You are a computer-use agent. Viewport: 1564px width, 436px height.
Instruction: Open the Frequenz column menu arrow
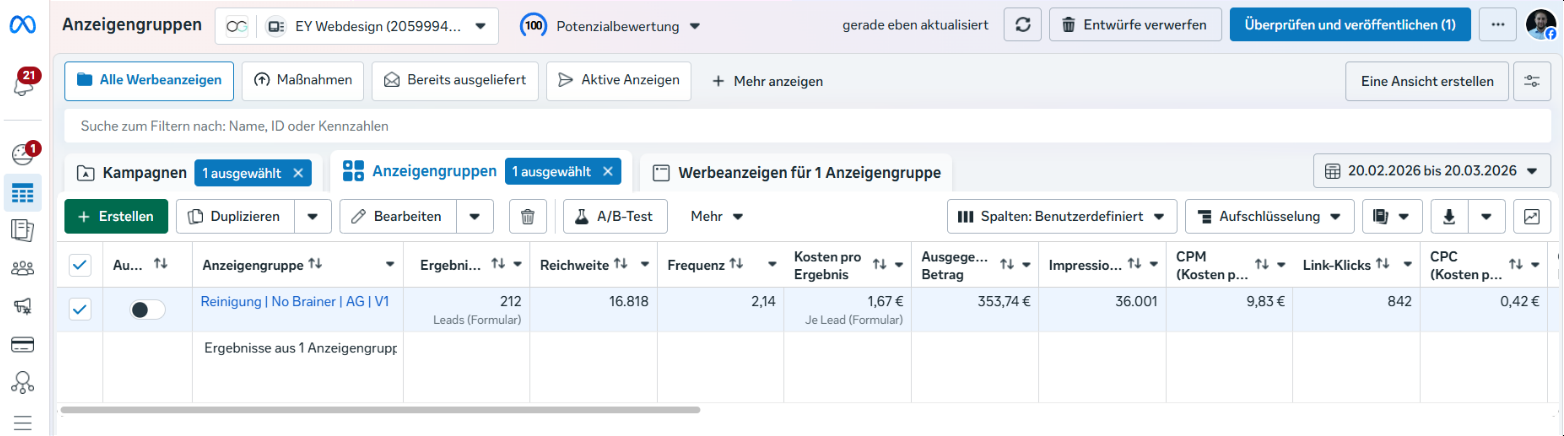[772, 265]
